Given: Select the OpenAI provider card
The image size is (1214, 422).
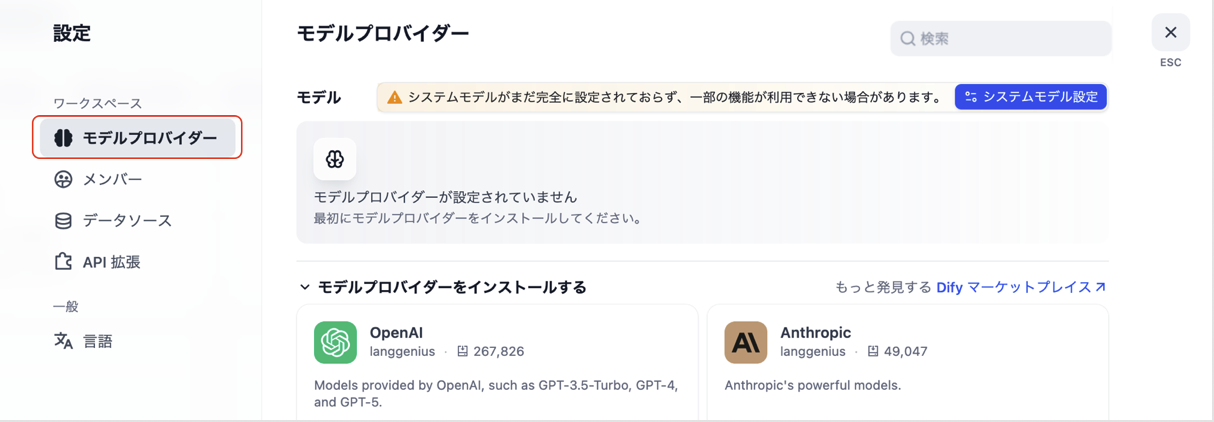Looking at the screenshot, I should [x=498, y=363].
